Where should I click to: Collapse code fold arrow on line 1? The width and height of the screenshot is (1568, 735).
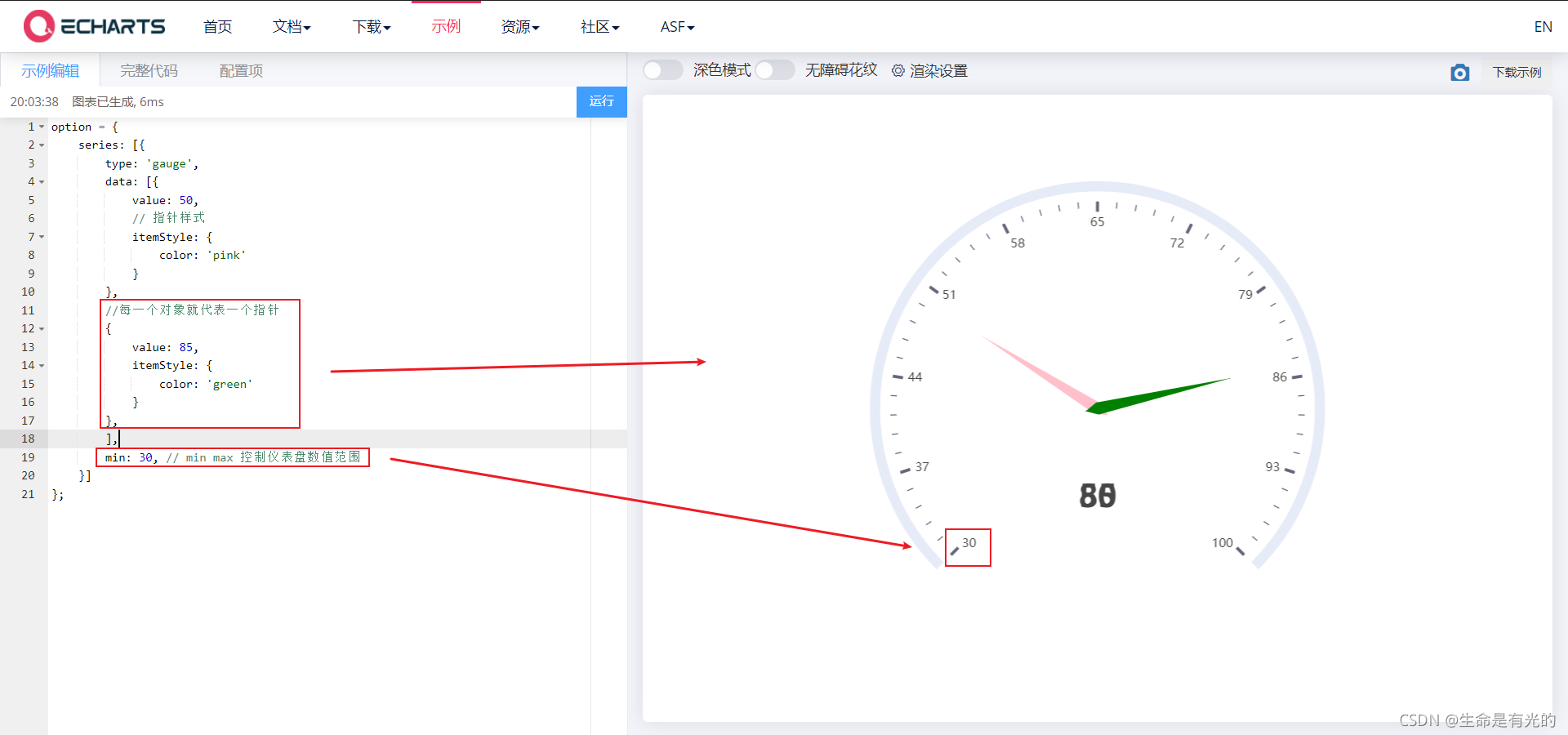pyautogui.click(x=42, y=127)
